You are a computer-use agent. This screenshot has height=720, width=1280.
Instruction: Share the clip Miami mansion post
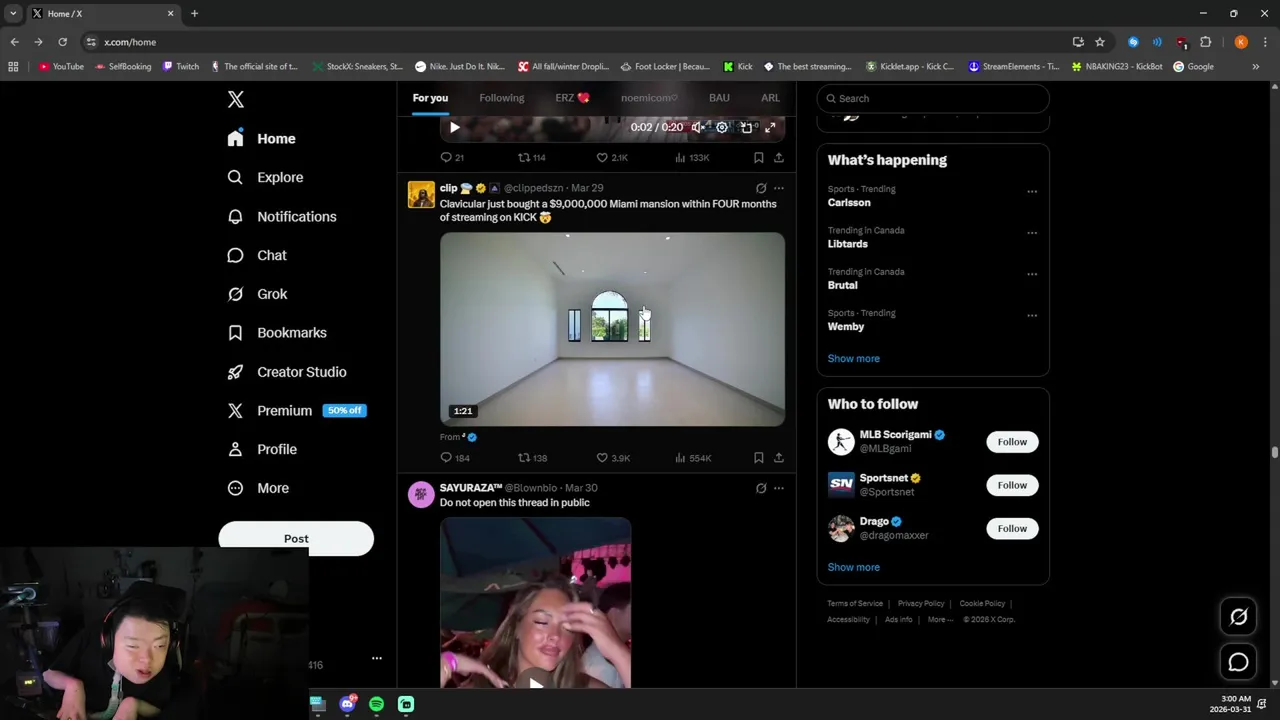(x=779, y=458)
